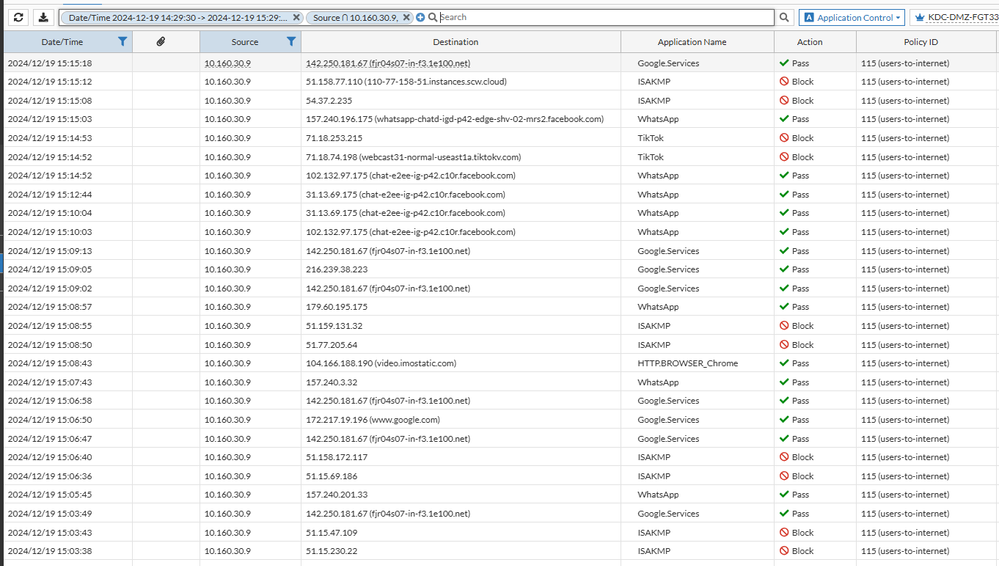This screenshot has height=566, width=999.
Task: Click destination 51.15.47.109
Action: pyautogui.click(x=331, y=533)
